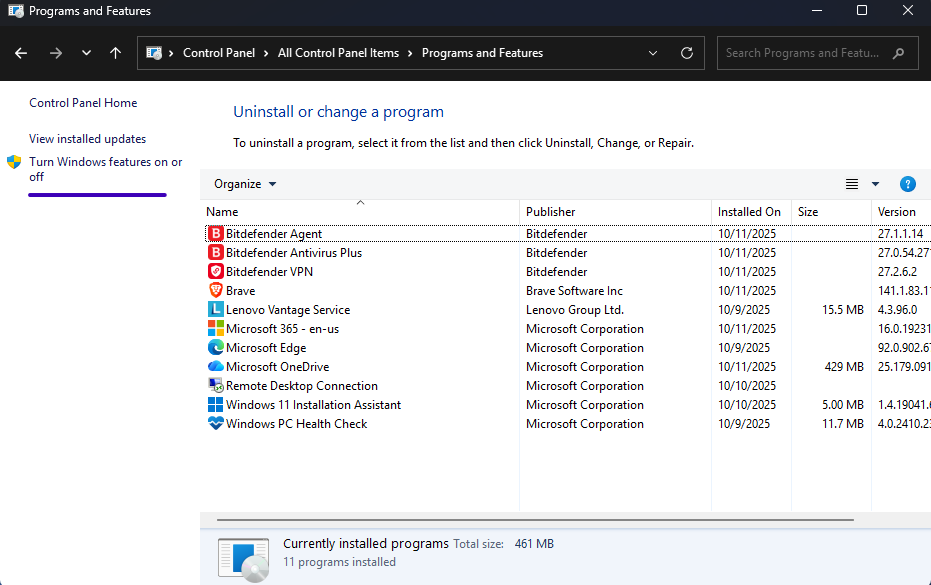
Task: Sort programs by Installed On column
Action: tap(749, 212)
